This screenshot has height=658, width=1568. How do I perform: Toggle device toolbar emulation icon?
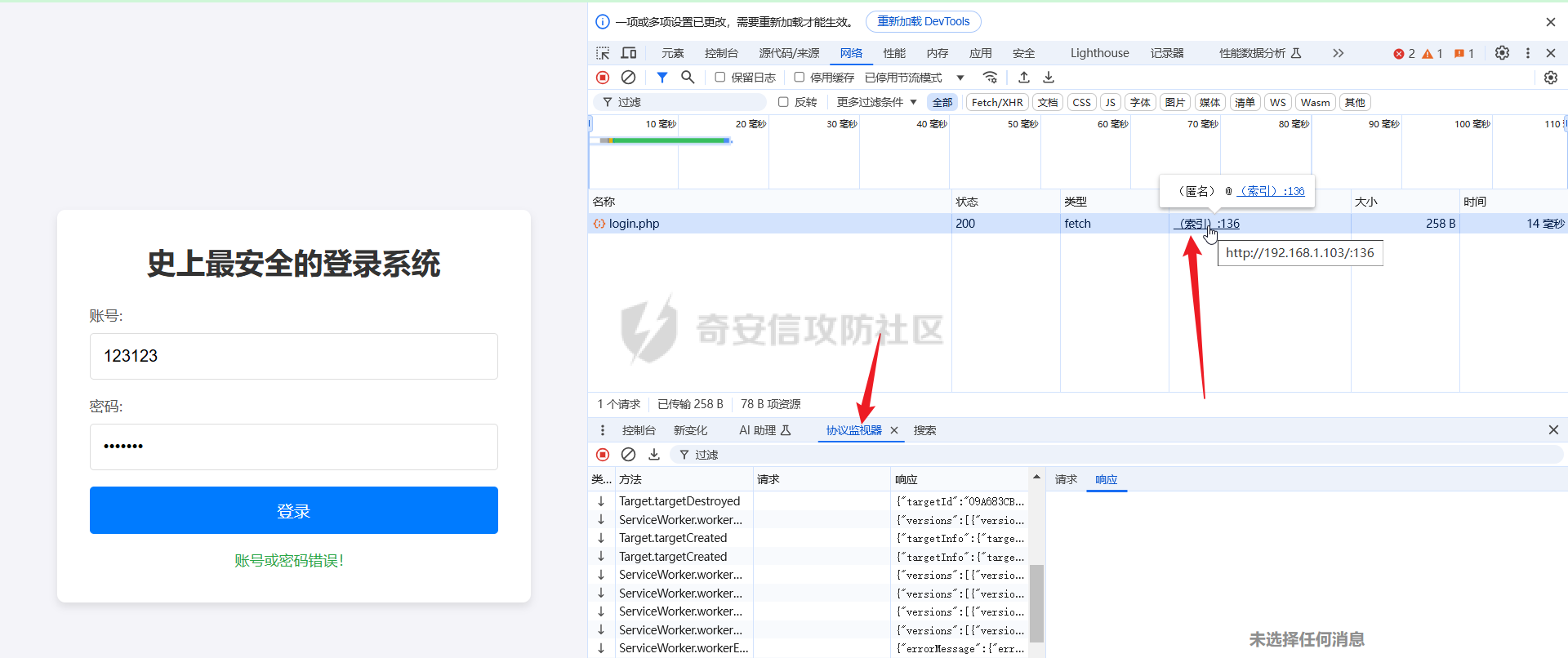click(x=629, y=53)
